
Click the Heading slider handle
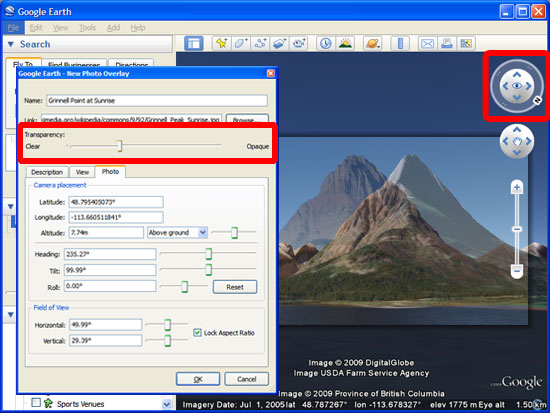[209, 254]
